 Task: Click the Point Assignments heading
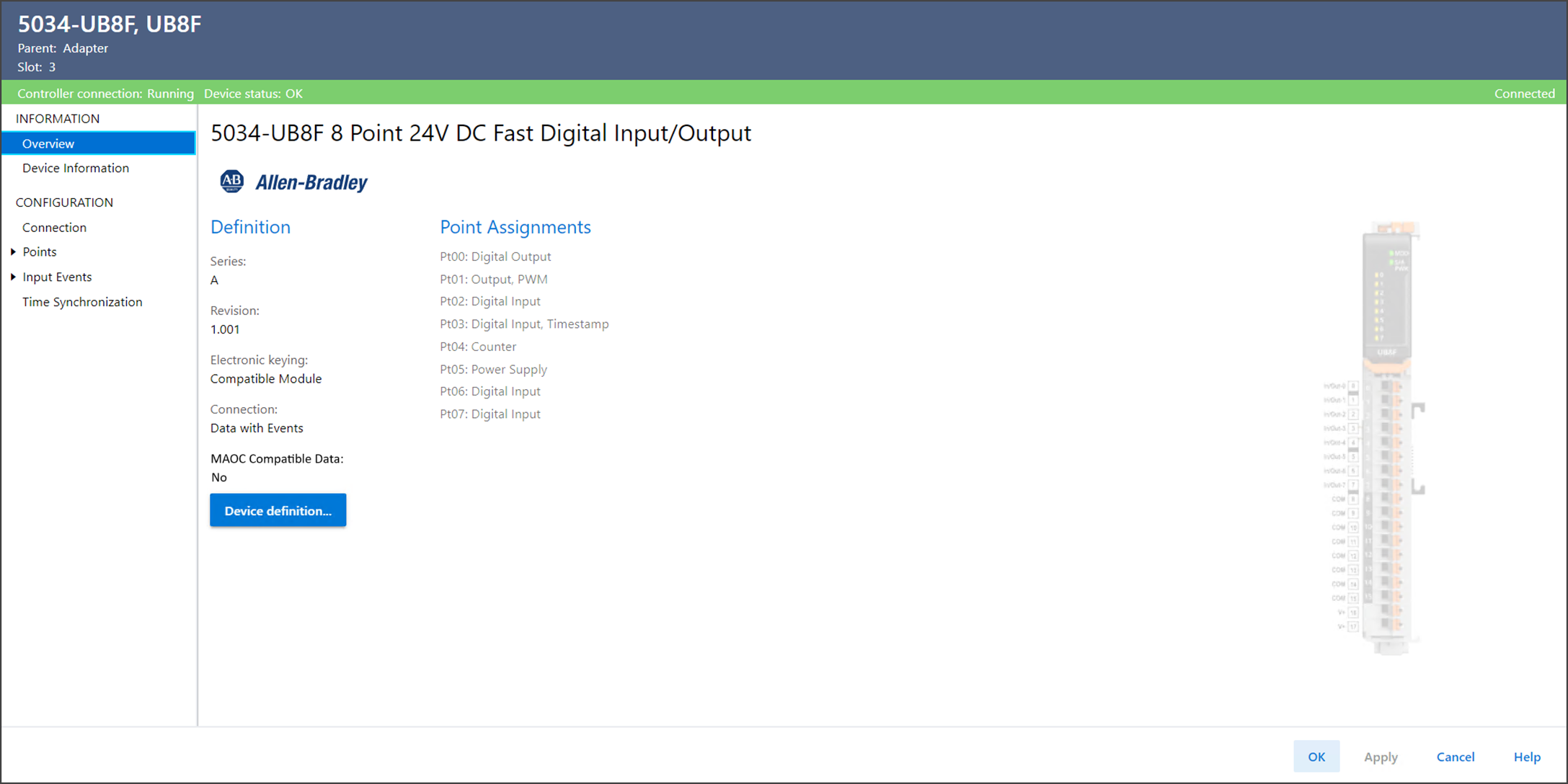coord(515,227)
